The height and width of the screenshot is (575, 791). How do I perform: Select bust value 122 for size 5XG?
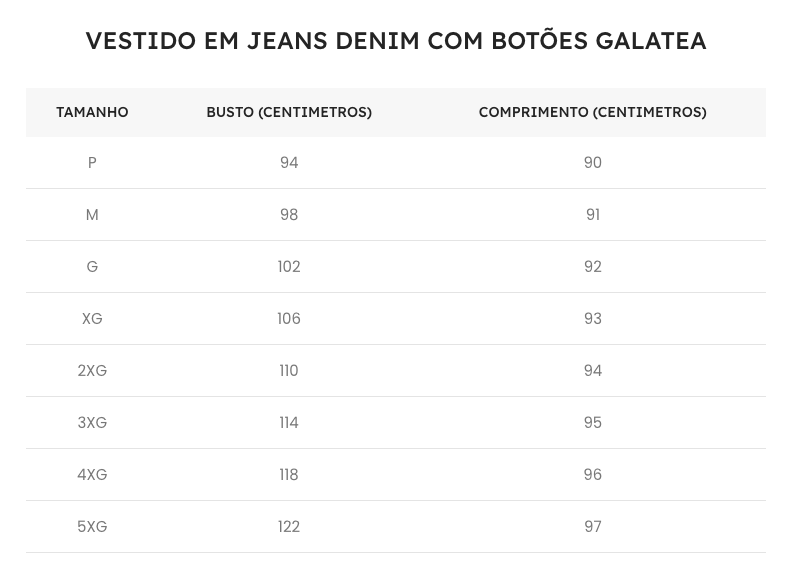point(289,527)
